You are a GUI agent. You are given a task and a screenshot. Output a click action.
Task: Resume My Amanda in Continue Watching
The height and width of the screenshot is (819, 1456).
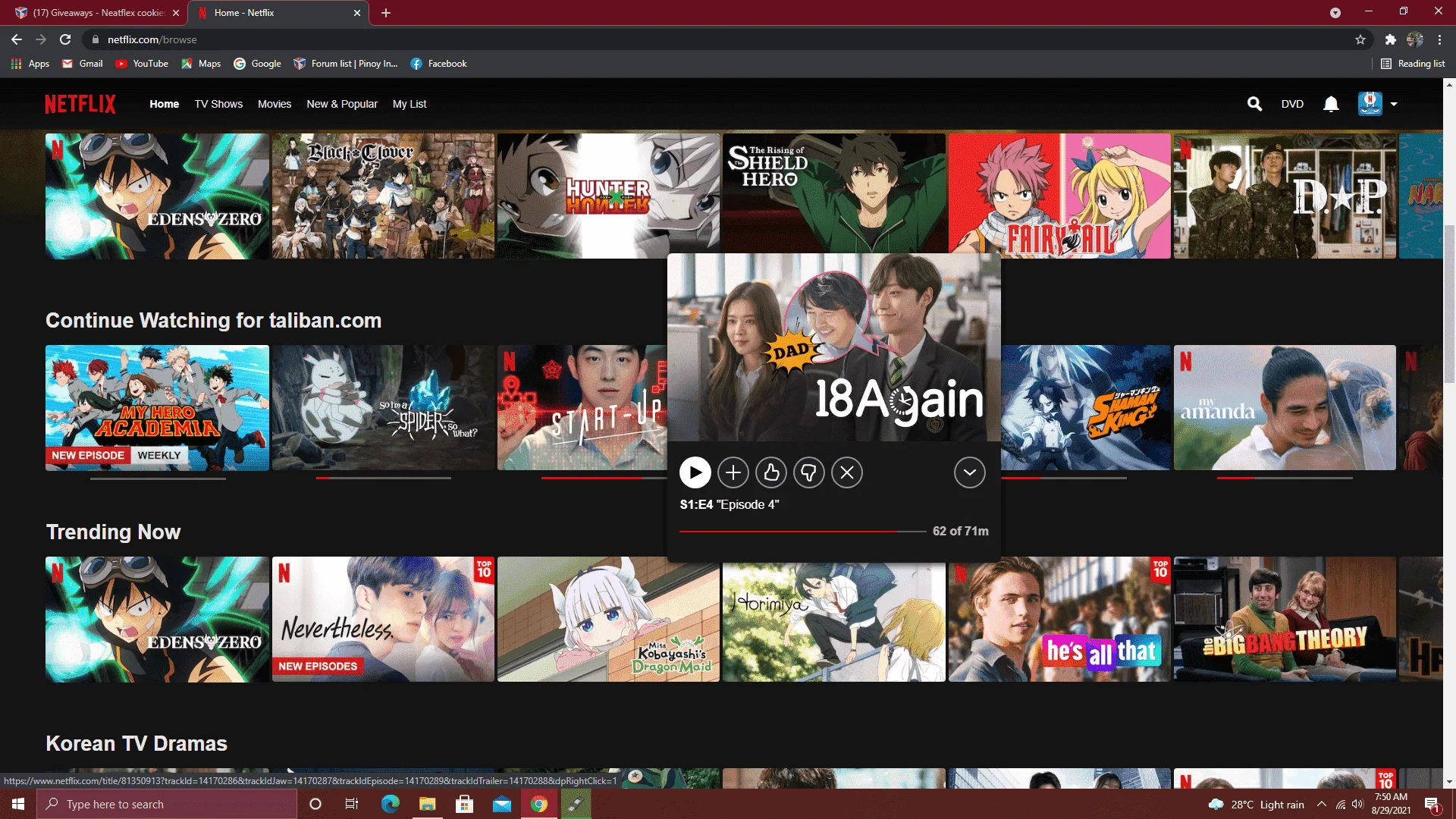coord(1285,408)
